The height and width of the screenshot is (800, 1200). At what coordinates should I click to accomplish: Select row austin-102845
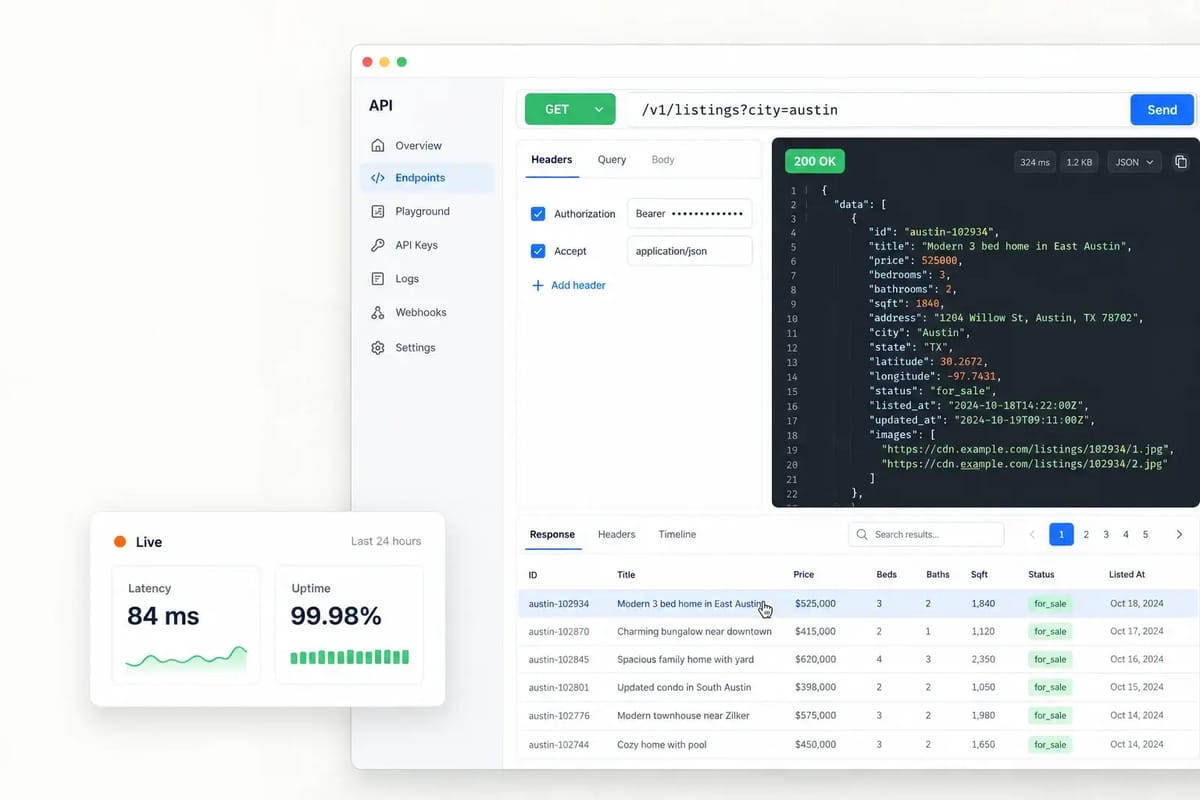(858, 659)
